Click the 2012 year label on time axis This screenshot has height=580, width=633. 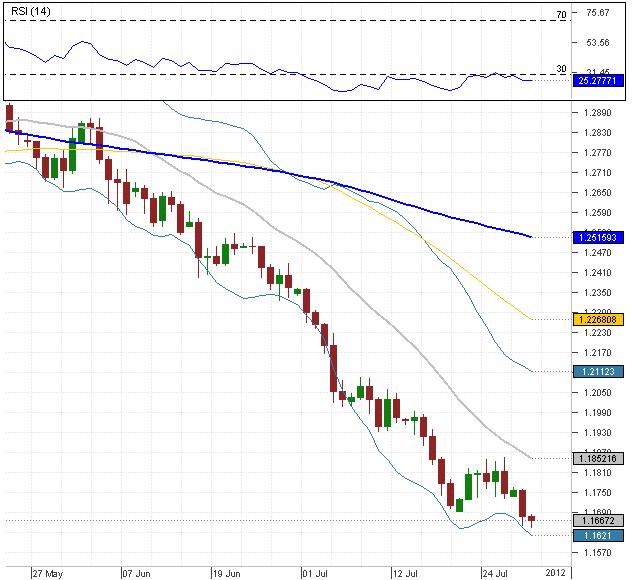click(555, 573)
